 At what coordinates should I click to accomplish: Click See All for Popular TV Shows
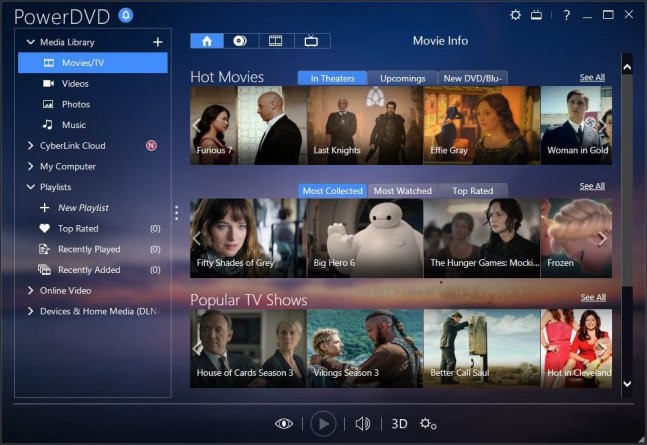coord(593,297)
